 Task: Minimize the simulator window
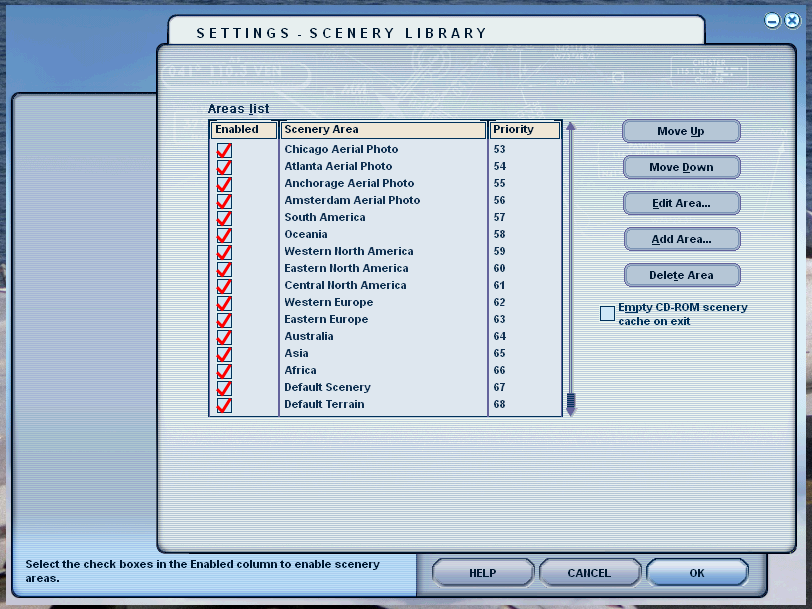tap(772, 21)
